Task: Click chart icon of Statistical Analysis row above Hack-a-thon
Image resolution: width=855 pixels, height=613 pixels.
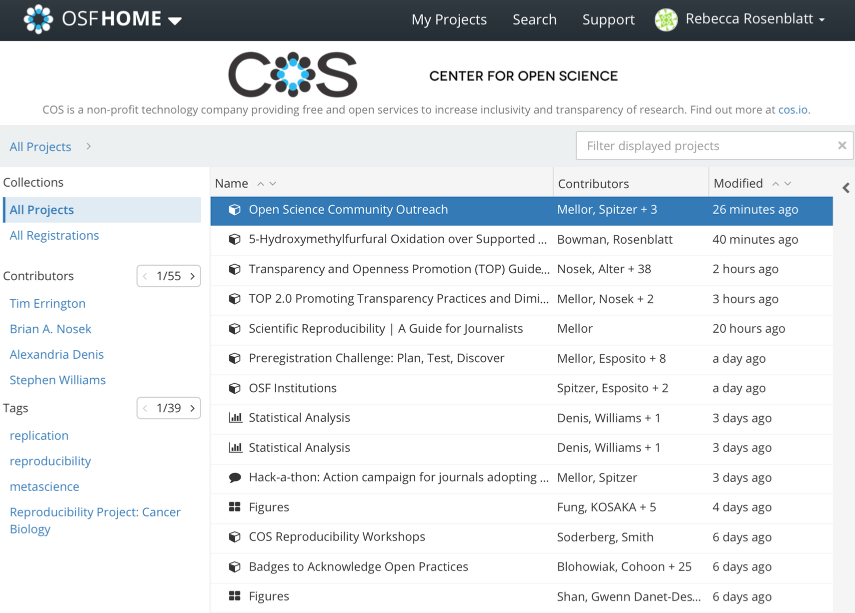Action: pos(235,448)
